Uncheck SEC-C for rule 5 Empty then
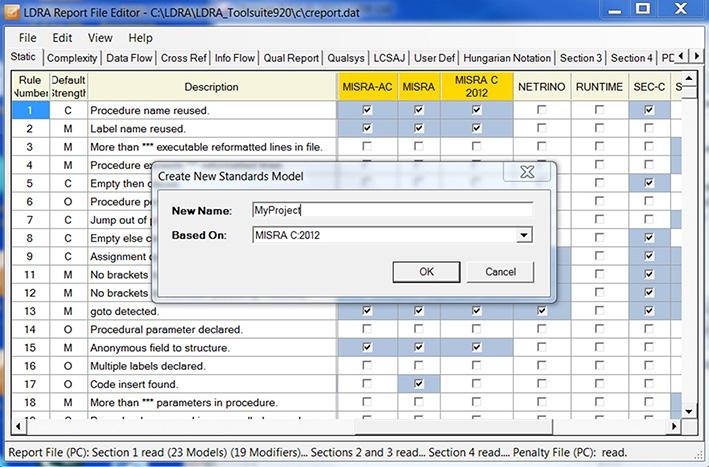The width and height of the screenshot is (709, 467). tap(649, 183)
